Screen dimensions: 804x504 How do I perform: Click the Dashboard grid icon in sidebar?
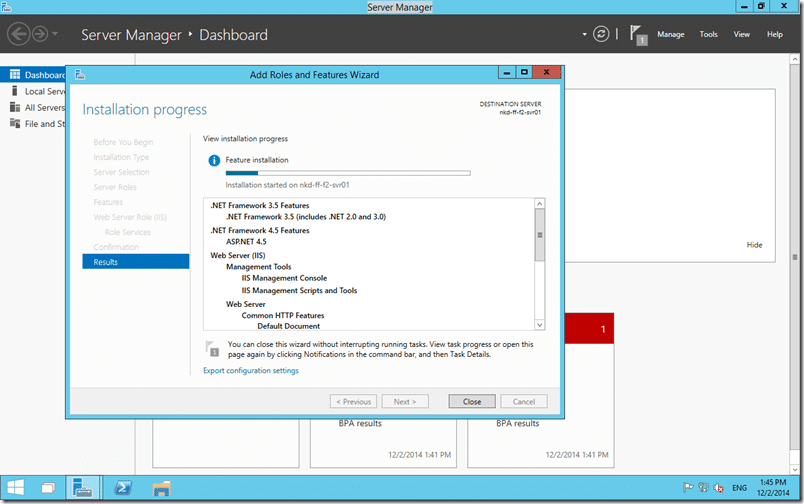[x=15, y=75]
